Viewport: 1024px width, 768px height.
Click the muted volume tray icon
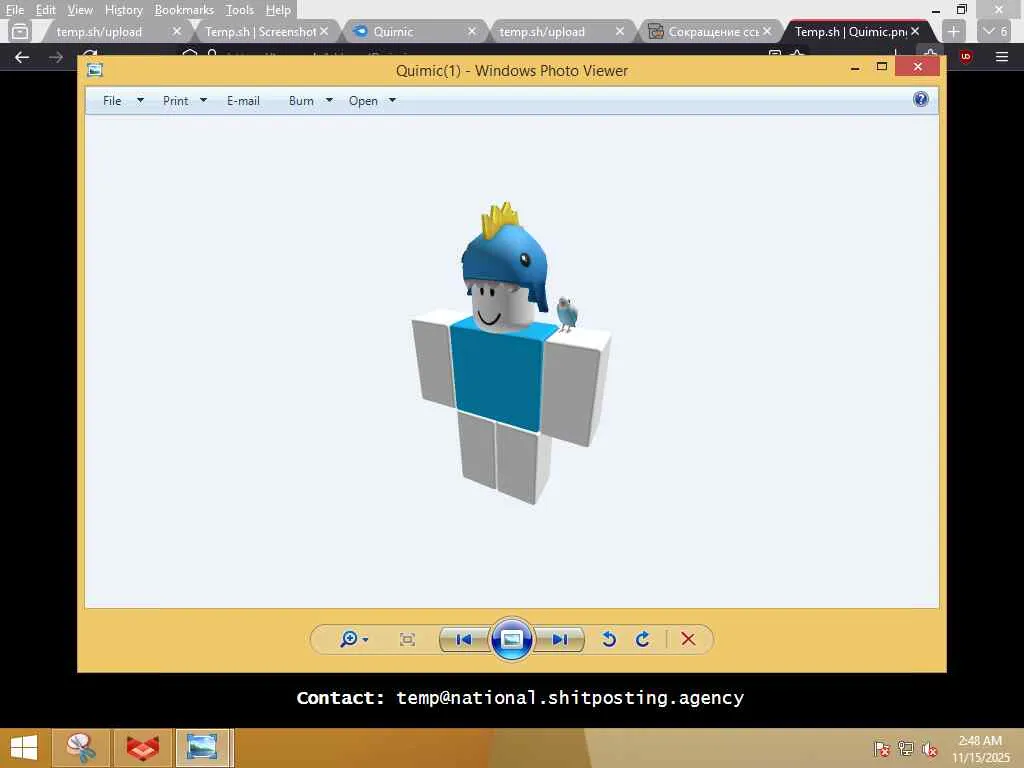click(930, 749)
